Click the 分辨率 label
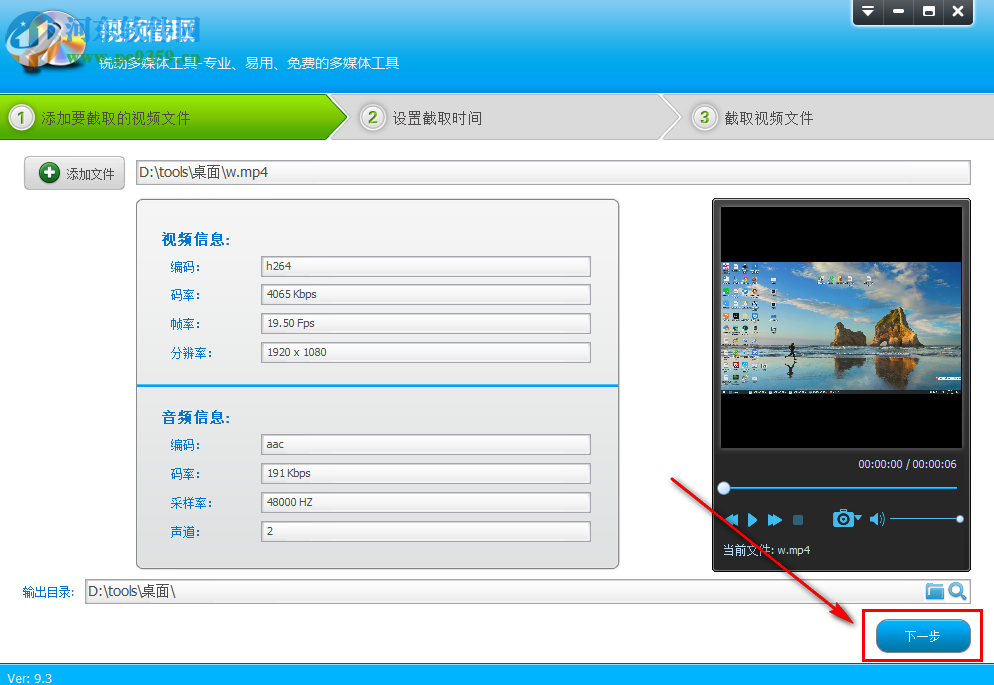Image resolution: width=994 pixels, height=685 pixels. coord(191,353)
